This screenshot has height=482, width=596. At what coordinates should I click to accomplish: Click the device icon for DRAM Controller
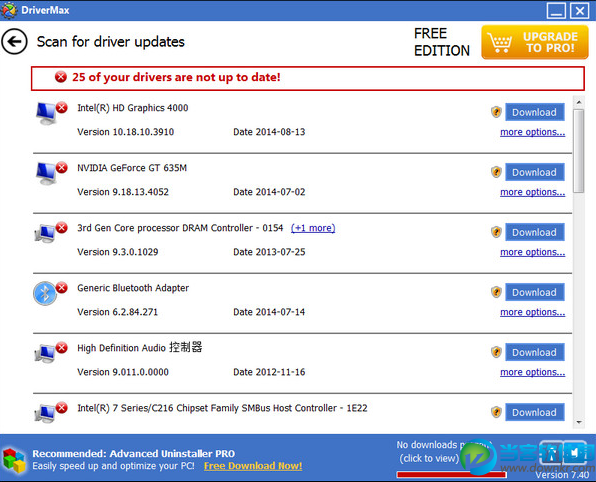(x=45, y=233)
